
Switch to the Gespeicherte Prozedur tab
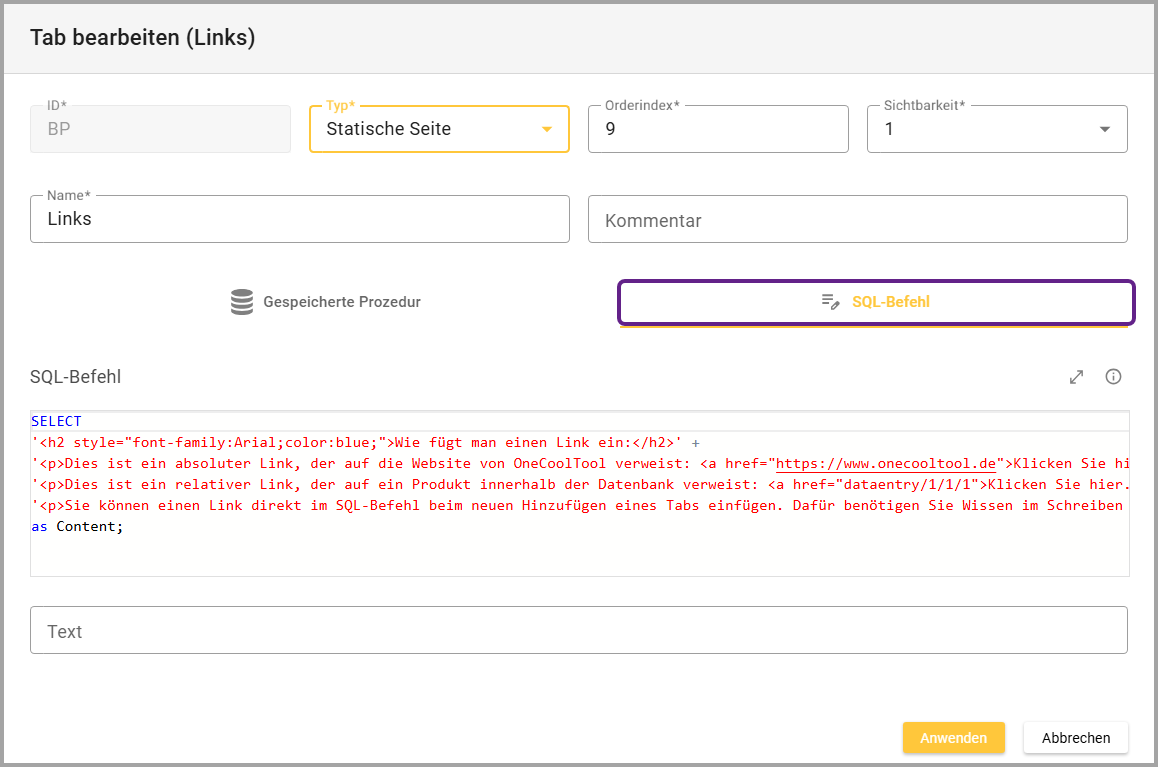(x=324, y=302)
